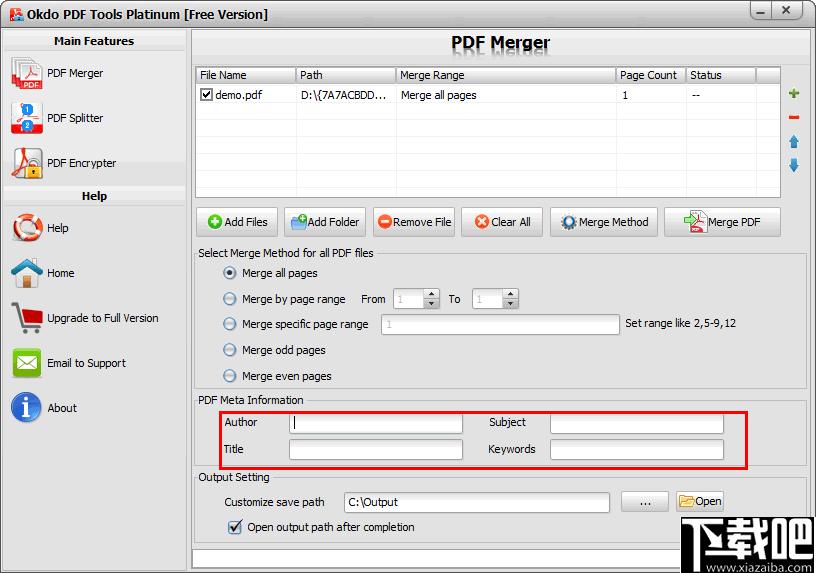
Task: Select the demo.pdf file name cell
Action: [239, 95]
